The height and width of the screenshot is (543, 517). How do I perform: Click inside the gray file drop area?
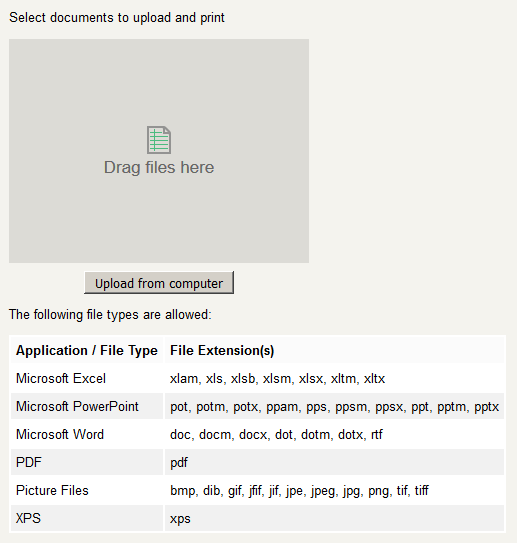[159, 151]
